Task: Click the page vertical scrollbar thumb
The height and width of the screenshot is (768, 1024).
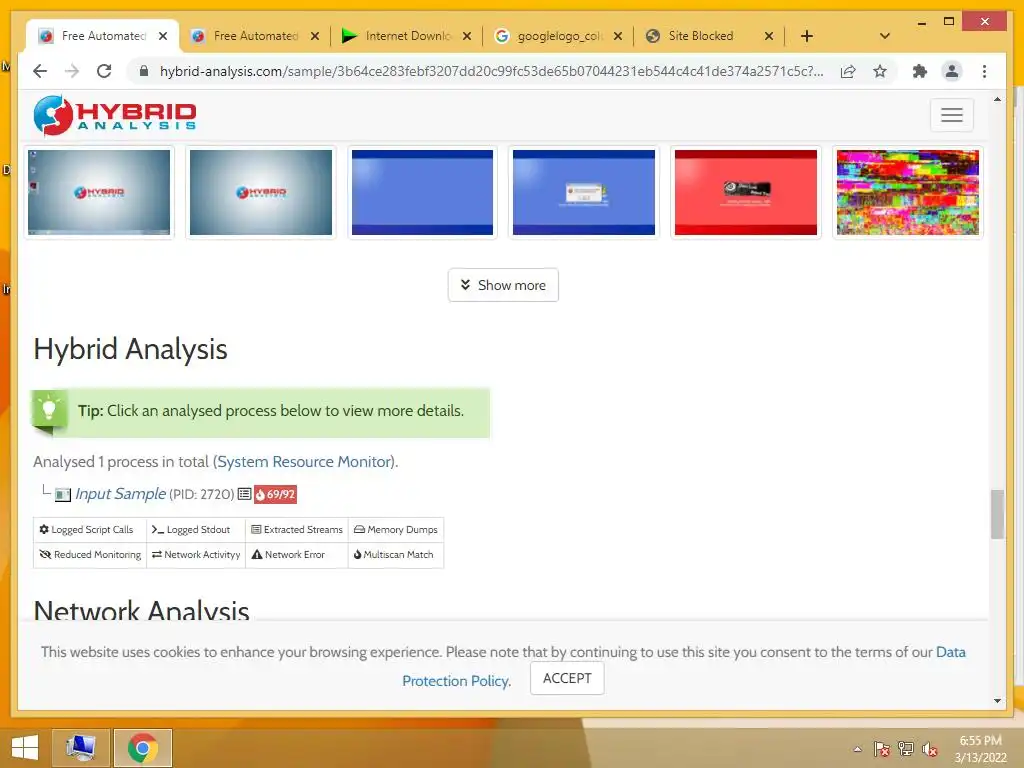Action: pos(997,515)
